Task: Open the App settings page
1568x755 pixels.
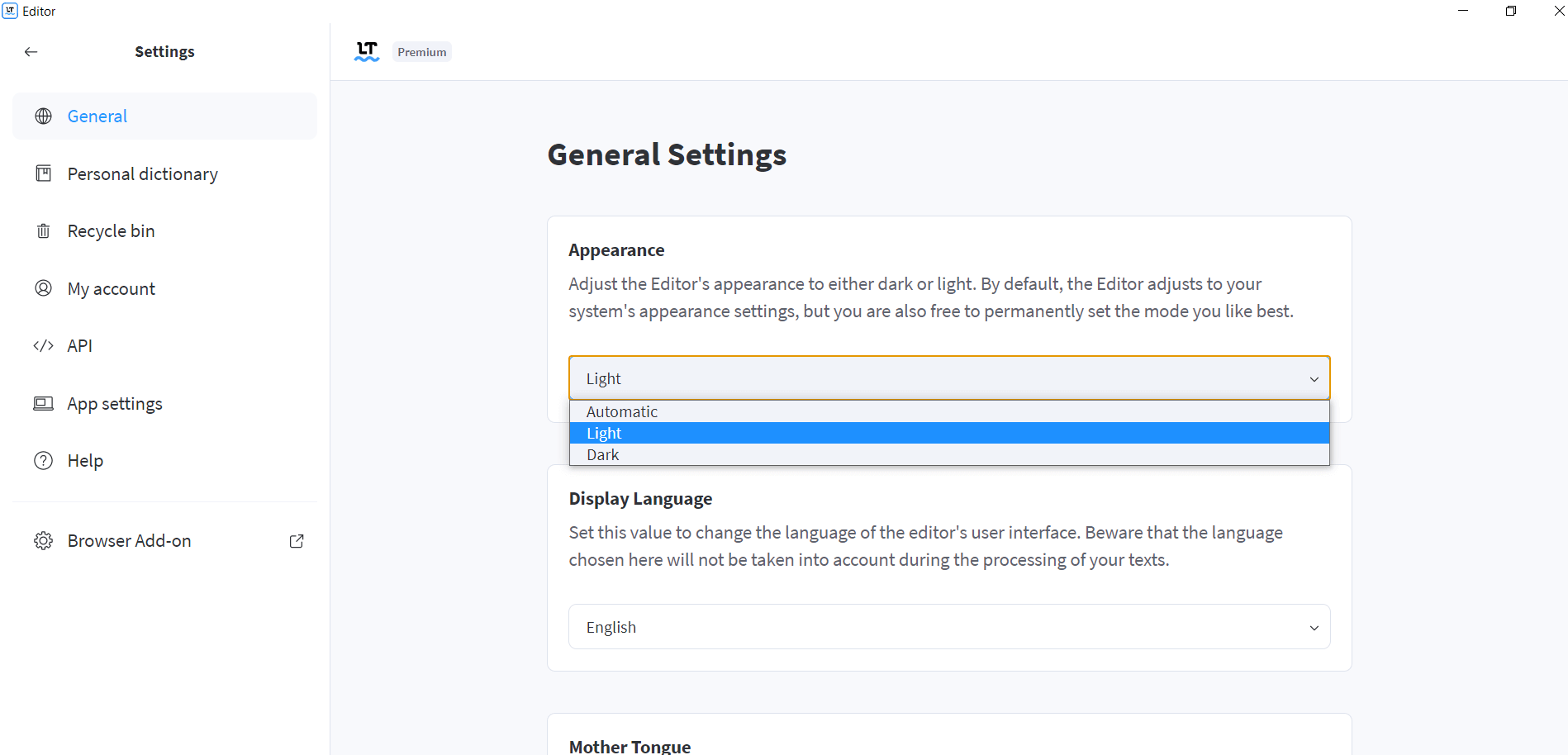Action: click(165, 403)
